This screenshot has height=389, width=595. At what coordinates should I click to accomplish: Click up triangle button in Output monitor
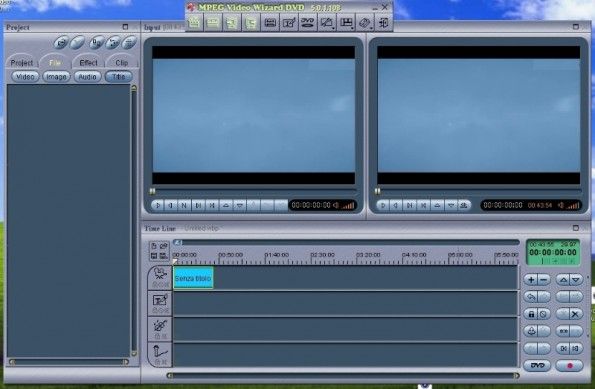point(437,205)
